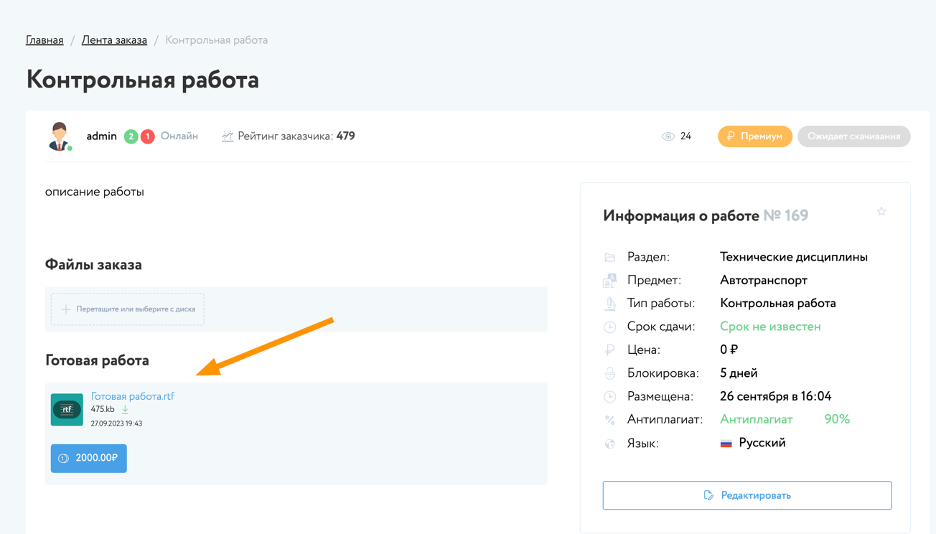Click the red notification badge with 1
This screenshot has height=534, width=936.
point(147,136)
